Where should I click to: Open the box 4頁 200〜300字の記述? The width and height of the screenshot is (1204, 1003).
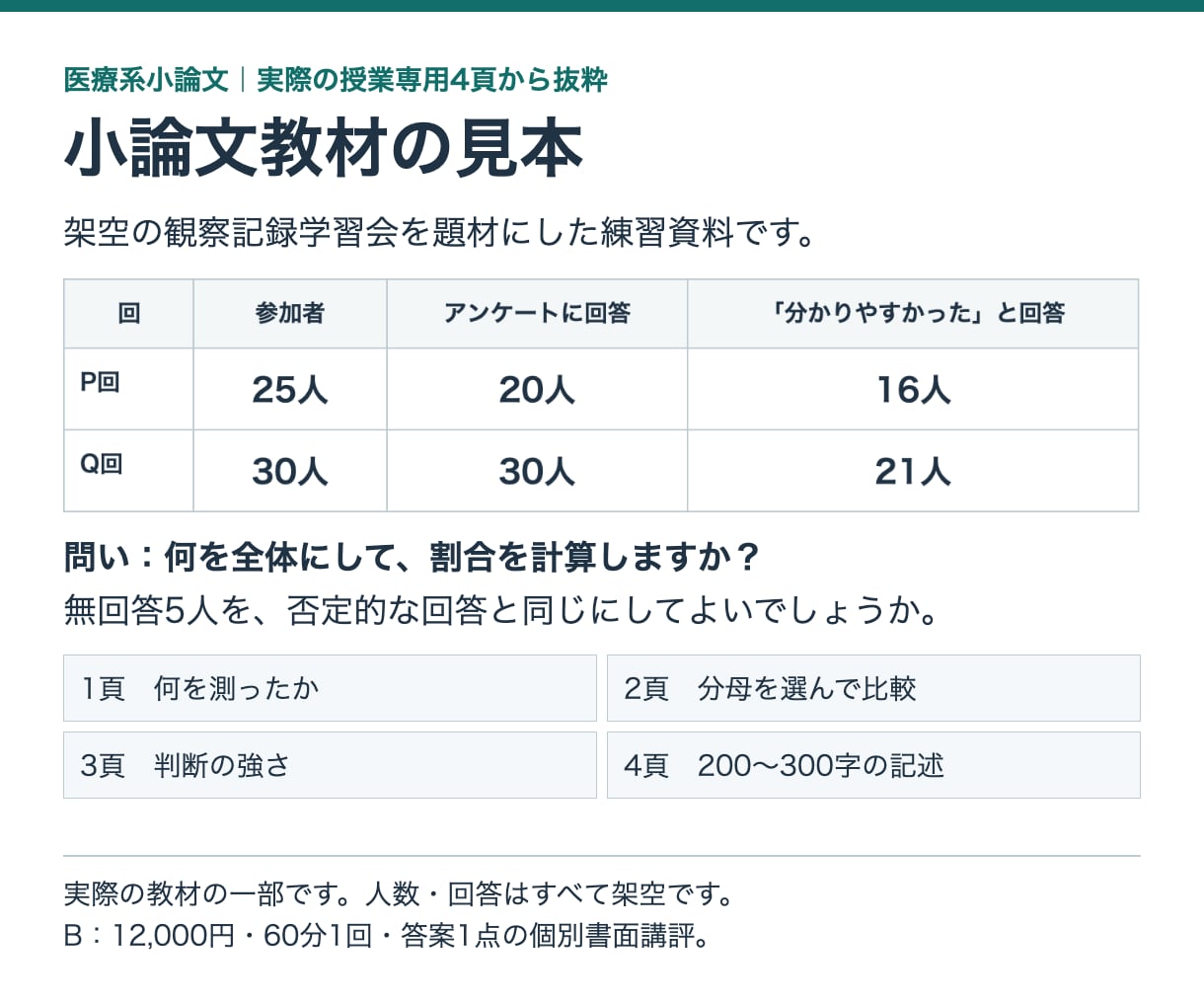[x=873, y=765]
